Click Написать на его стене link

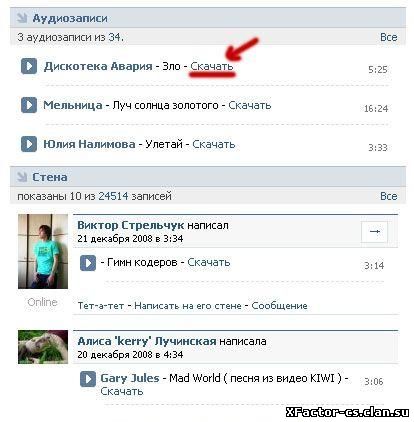click(x=188, y=306)
